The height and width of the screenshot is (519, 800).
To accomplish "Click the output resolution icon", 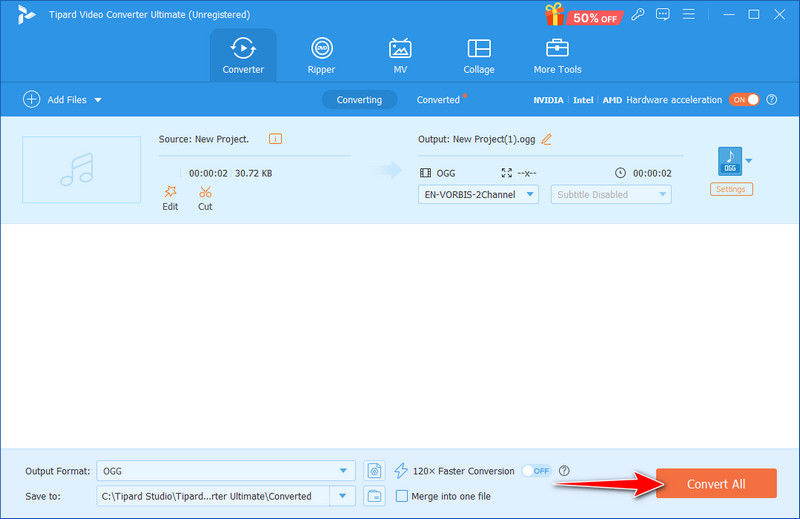I will [x=507, y=173].
